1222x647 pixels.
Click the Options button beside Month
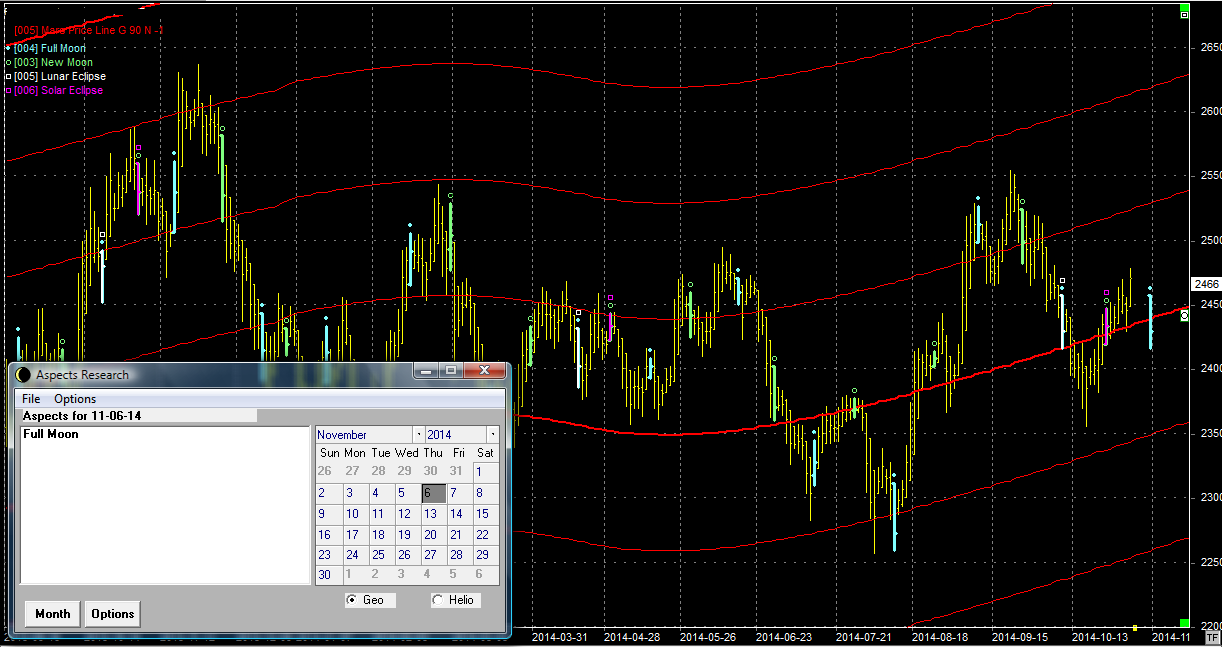[x=112, y=613]
